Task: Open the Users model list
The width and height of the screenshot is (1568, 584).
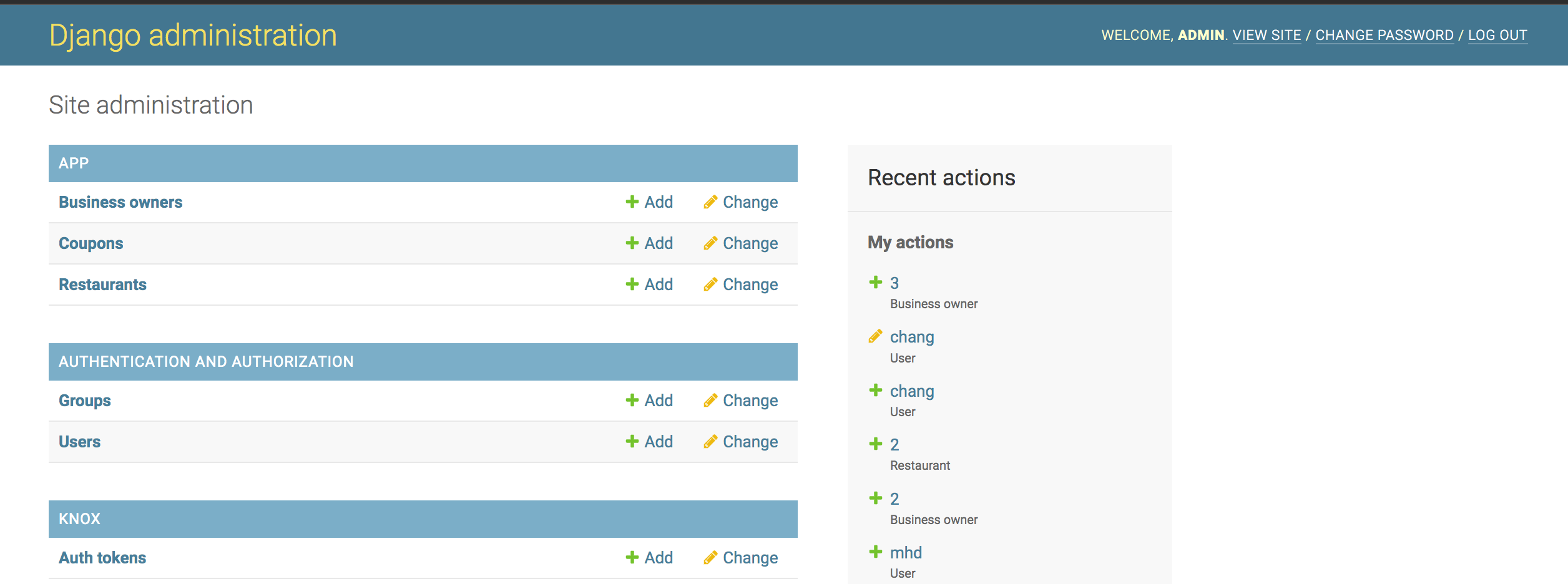Action: click(79, 442)
